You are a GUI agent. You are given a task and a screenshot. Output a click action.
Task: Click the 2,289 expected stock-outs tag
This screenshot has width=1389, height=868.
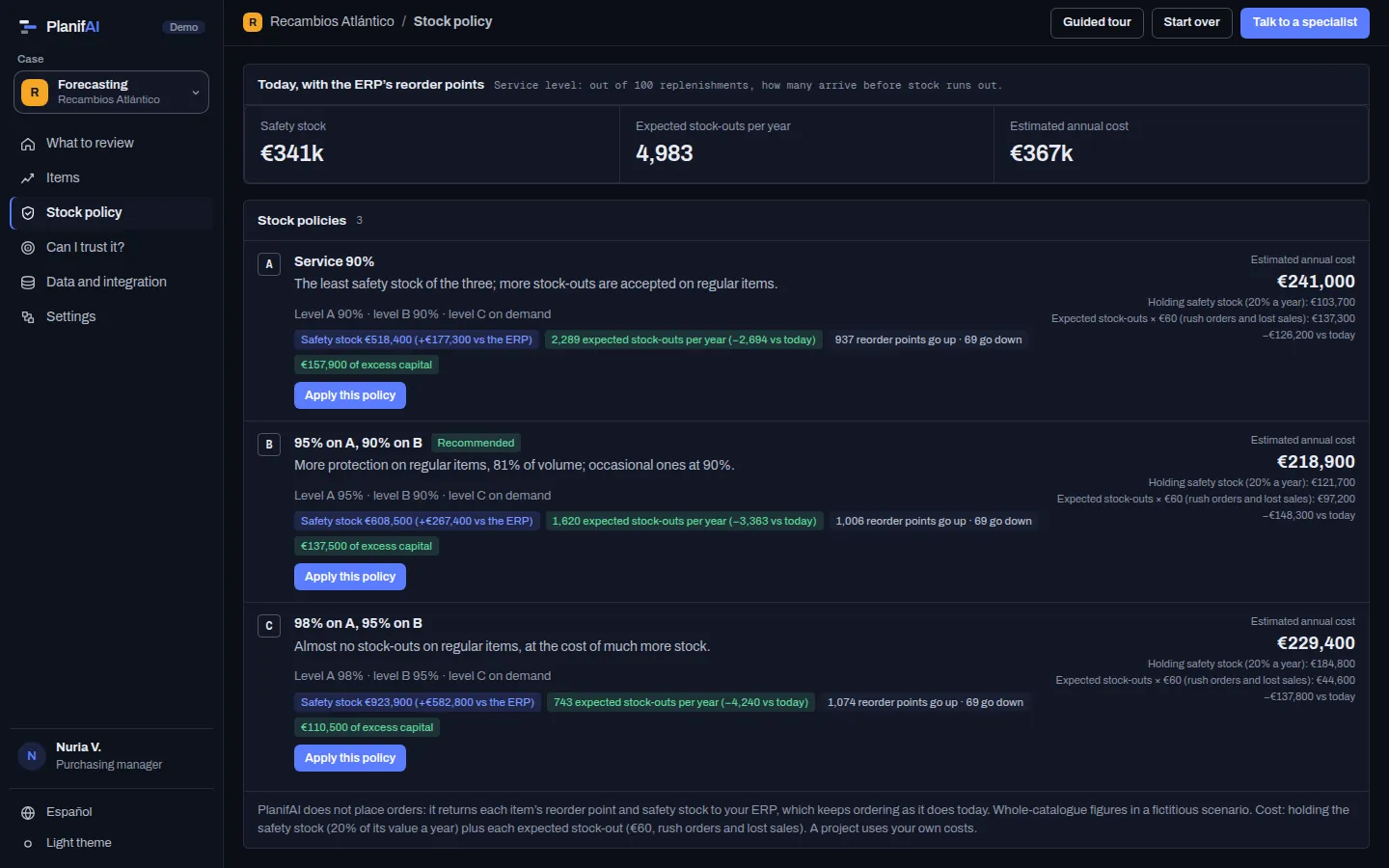(x=684, y=339)
